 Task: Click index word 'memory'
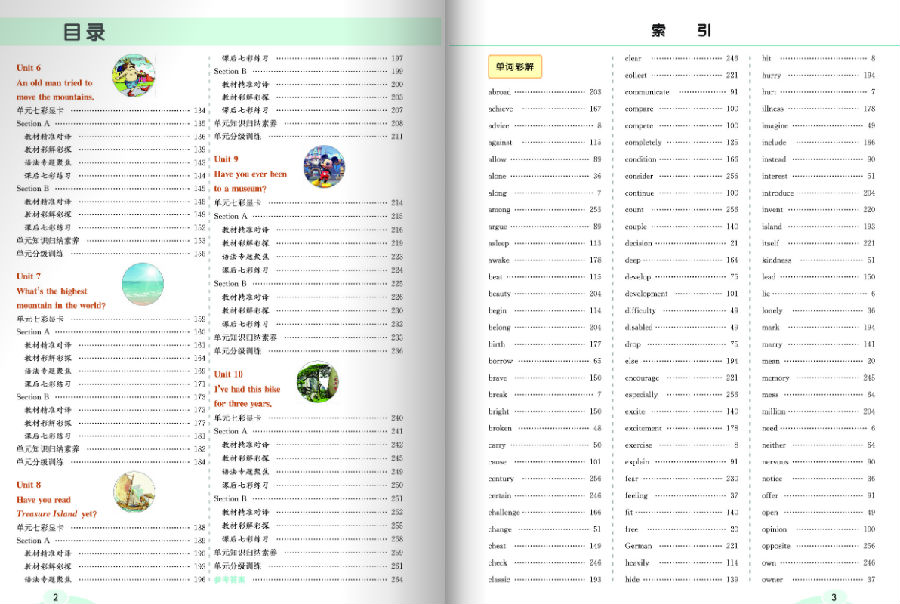pyautogui.click(x=776, y=378)
